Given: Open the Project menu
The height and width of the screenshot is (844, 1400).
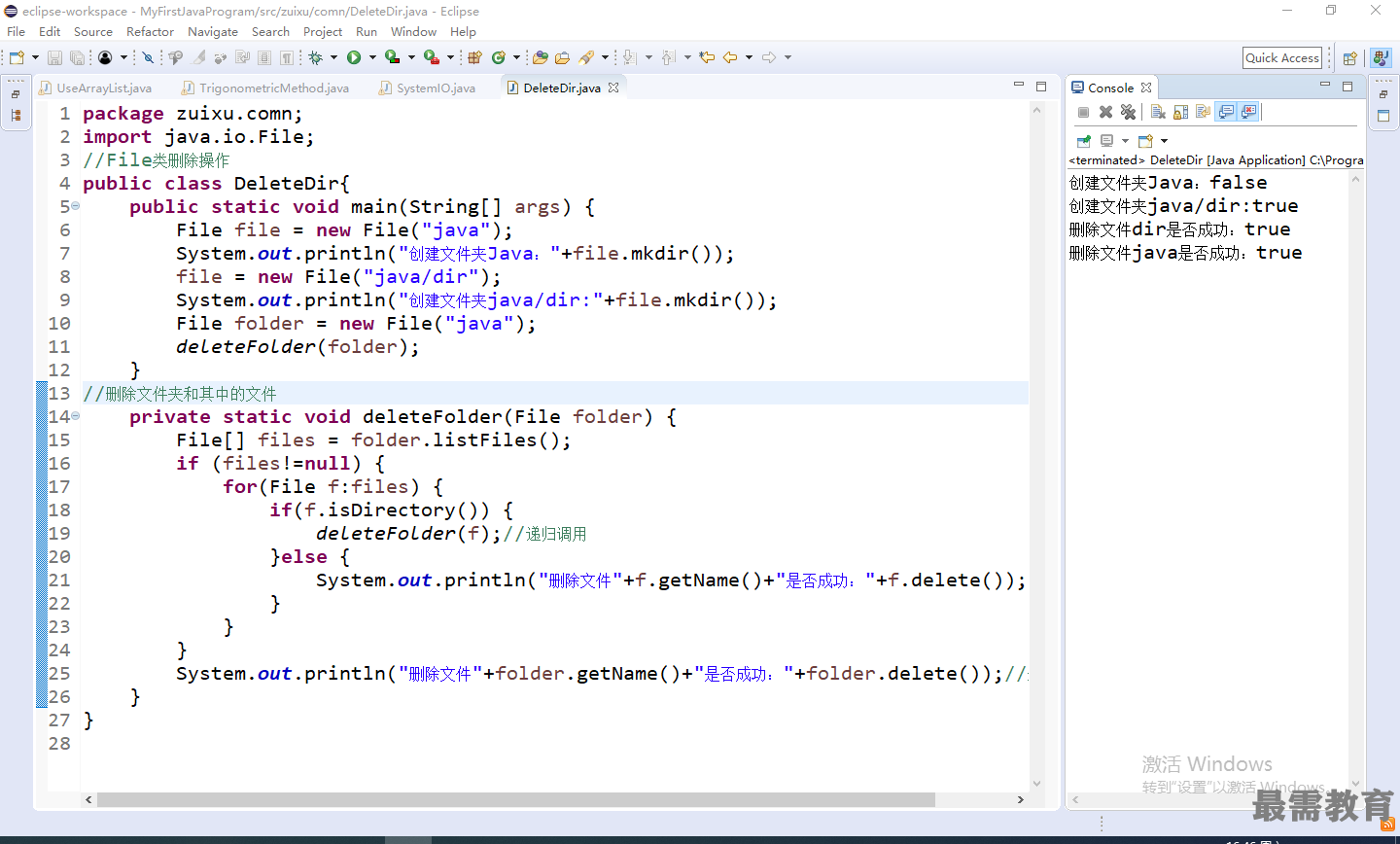Looking at the screenshot, I should tap(323, 31).
